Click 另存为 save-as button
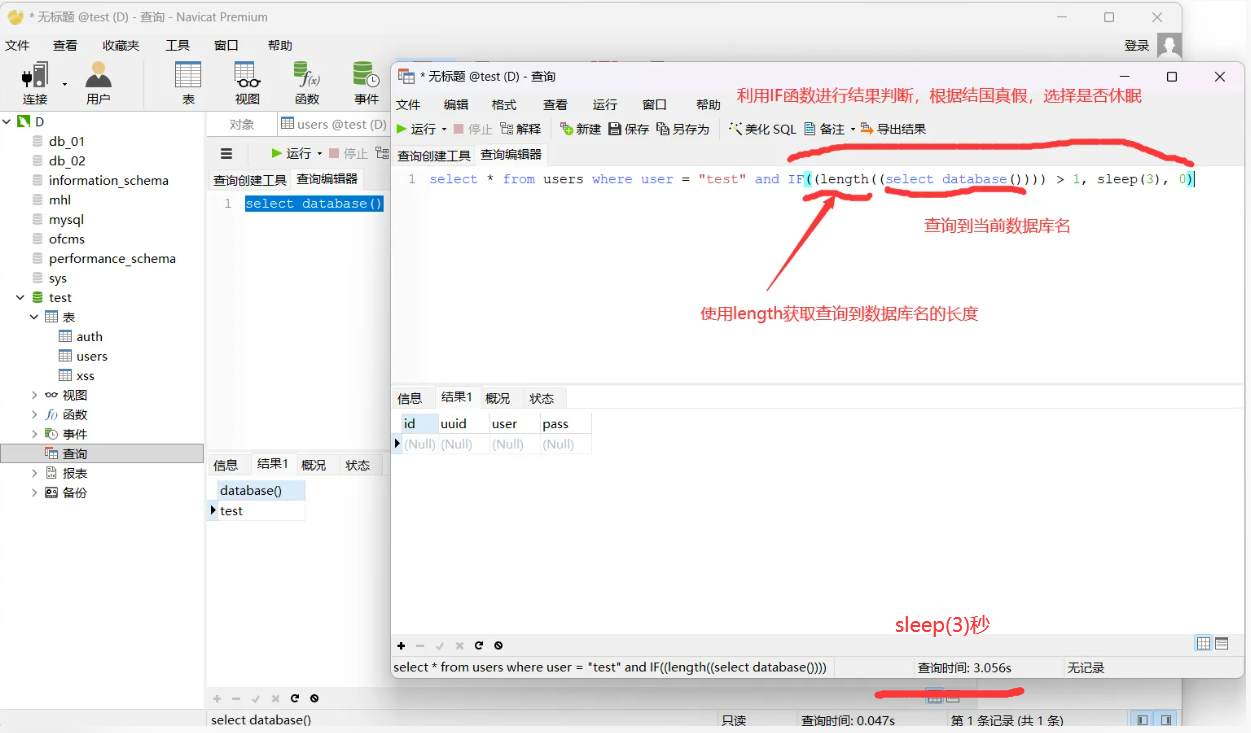Viewport: 1251px width, 733px height. (683, 129)
